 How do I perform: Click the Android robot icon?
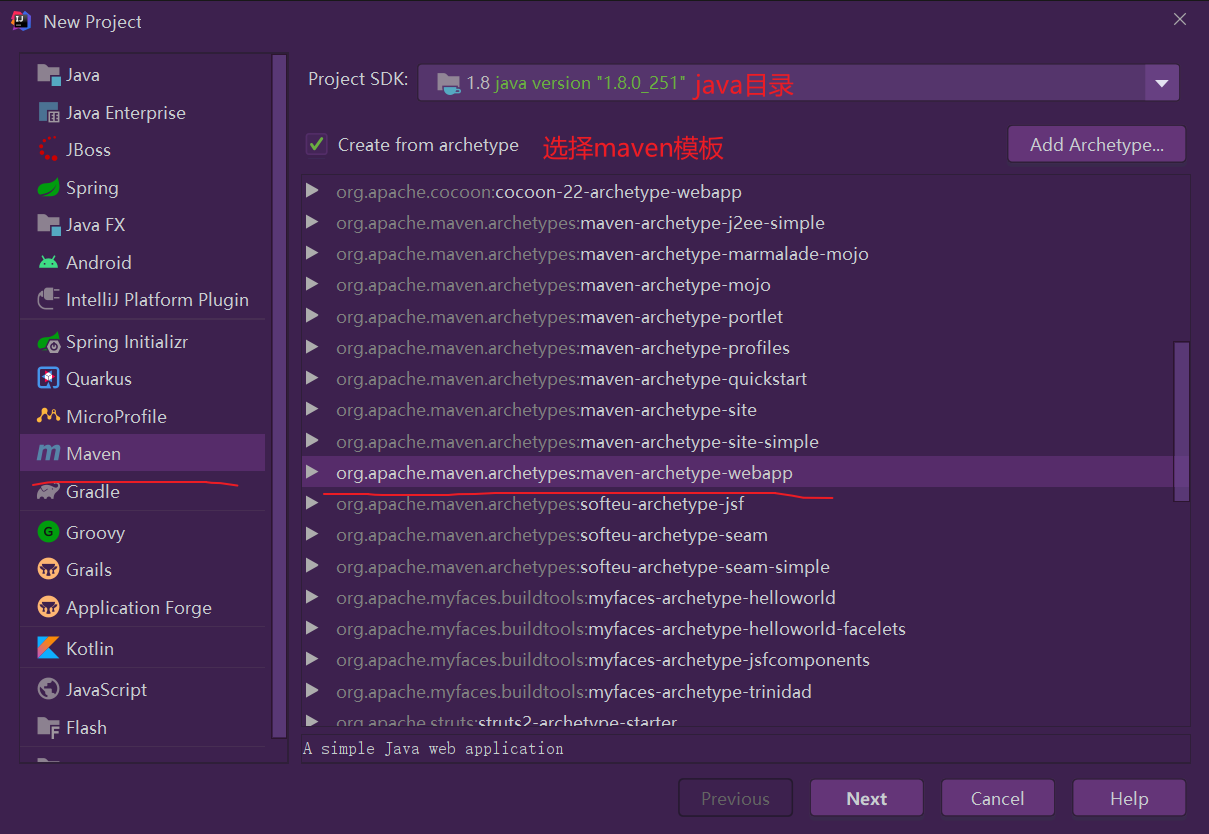[x=48, y=262]
